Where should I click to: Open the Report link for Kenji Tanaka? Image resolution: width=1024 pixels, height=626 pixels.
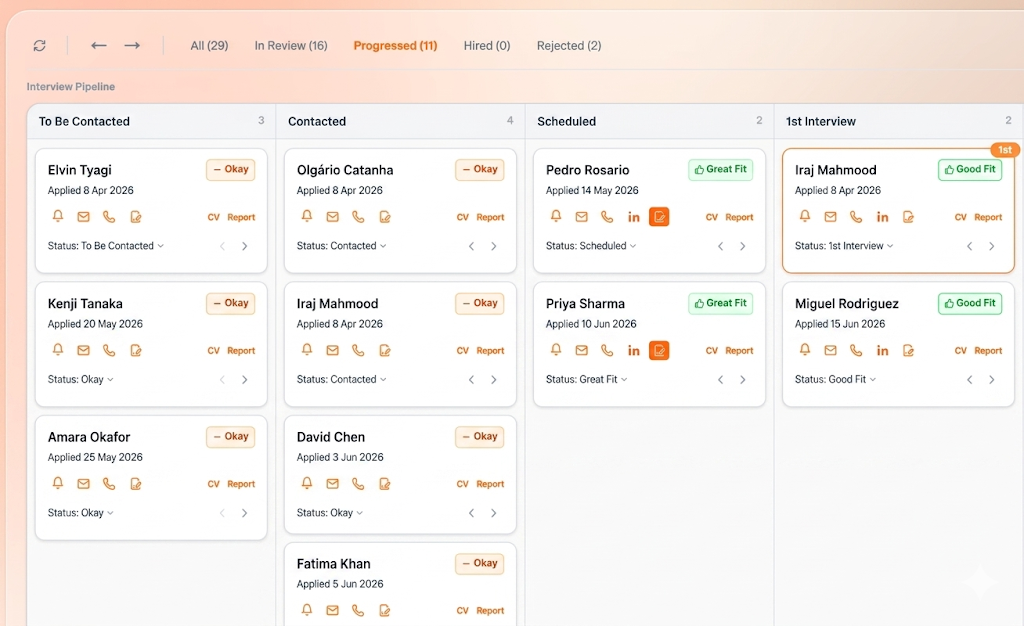click(x=241, y=351)
